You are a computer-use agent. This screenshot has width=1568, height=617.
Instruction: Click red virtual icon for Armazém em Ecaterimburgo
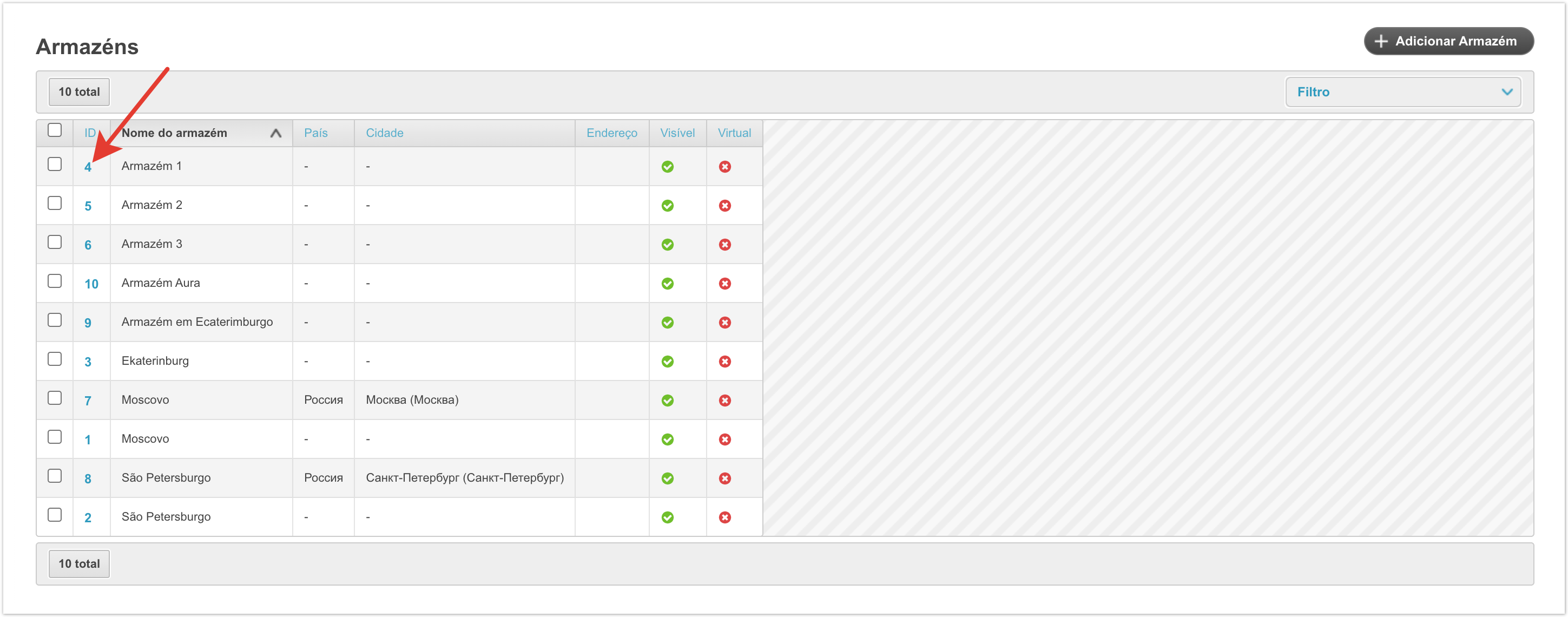tap(724, 323)
